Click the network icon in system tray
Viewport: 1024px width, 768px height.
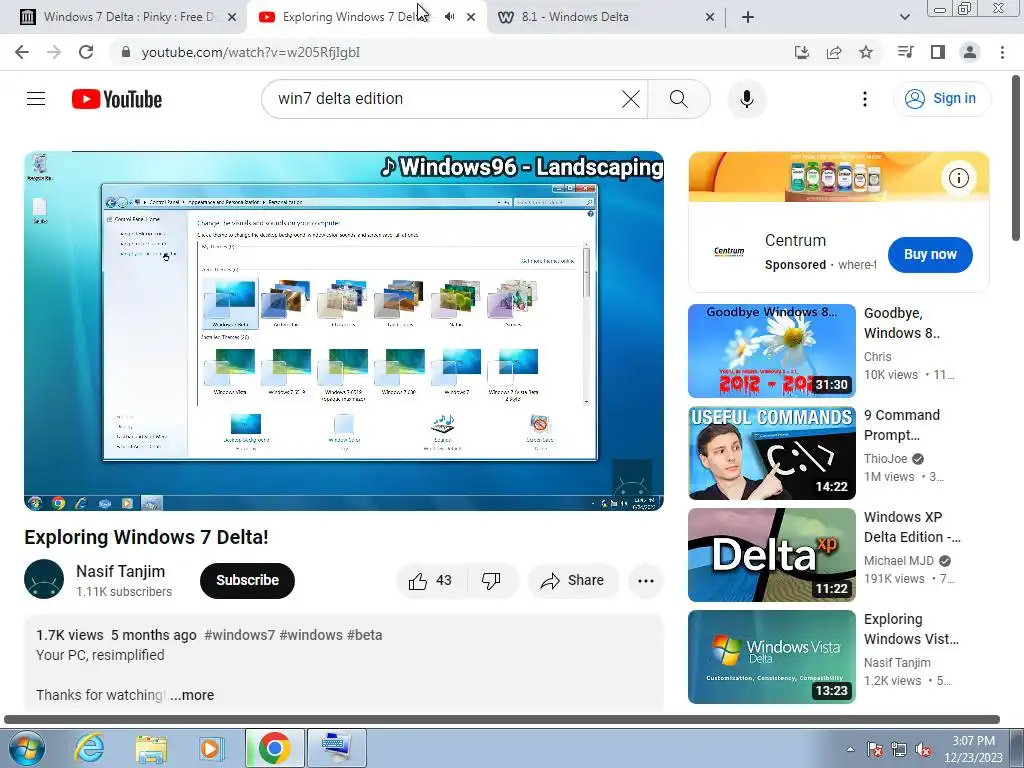click(x=899, y=750)
